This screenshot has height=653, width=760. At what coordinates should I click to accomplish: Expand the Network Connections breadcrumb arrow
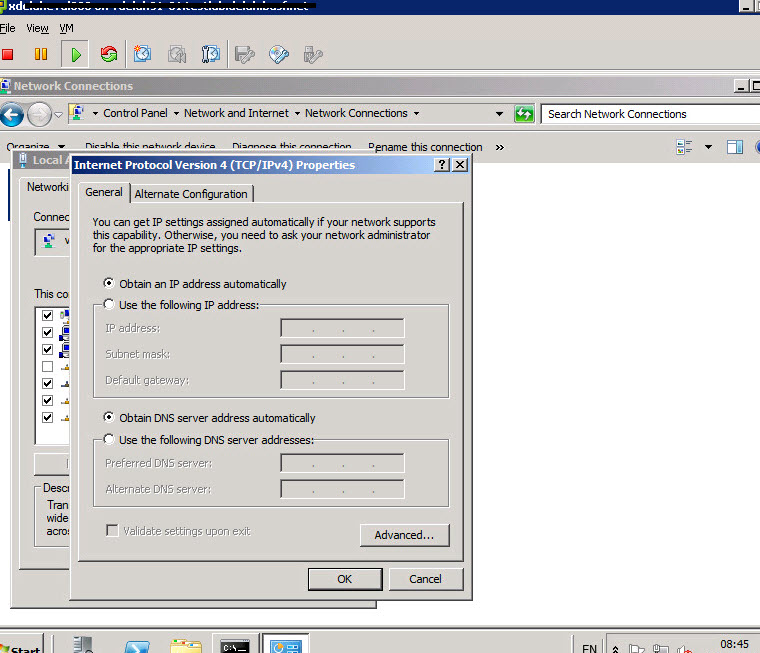click(416, 113)
